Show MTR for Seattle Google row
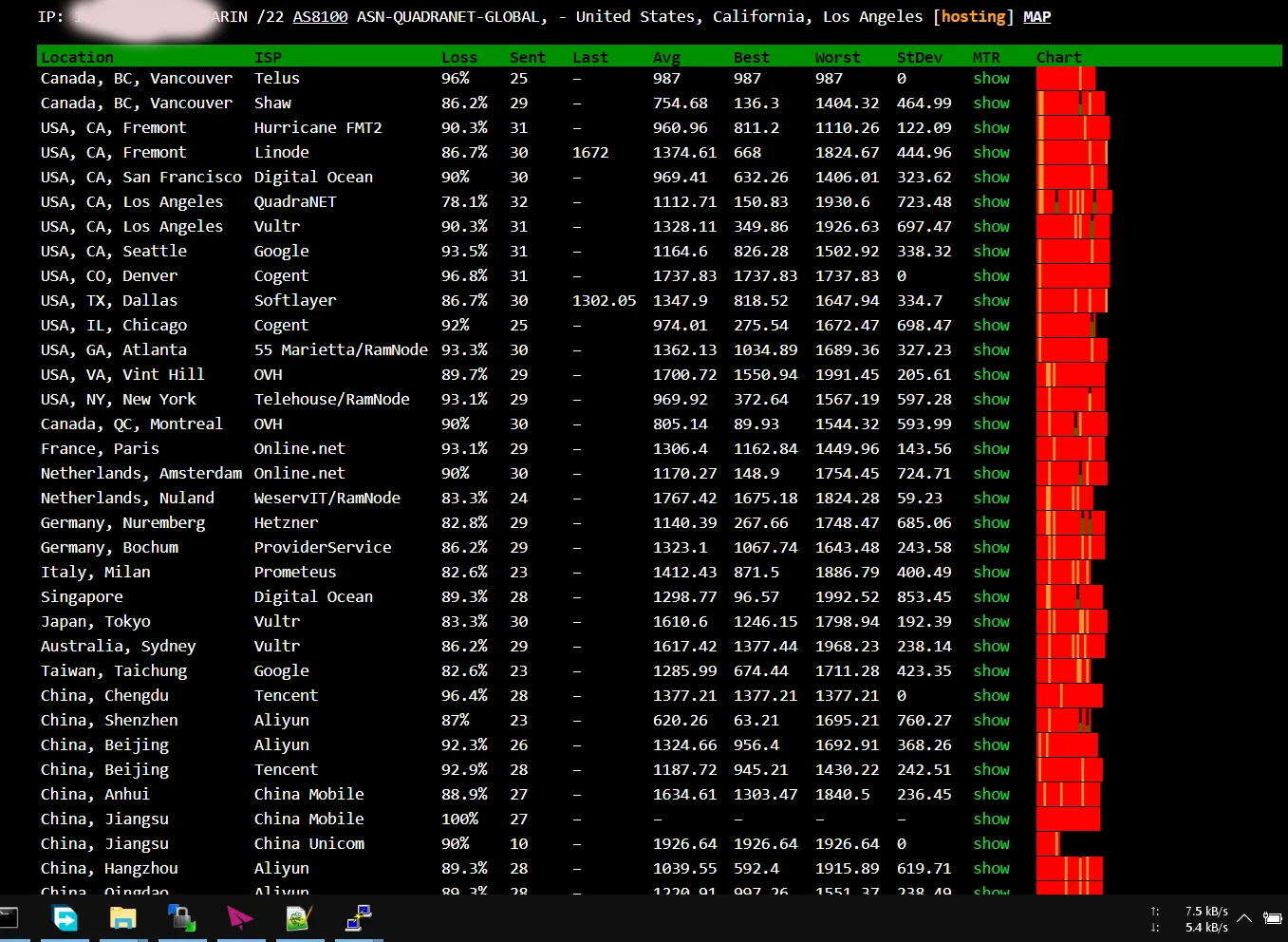Screen dimensions: 1288x942 [991, 252]
